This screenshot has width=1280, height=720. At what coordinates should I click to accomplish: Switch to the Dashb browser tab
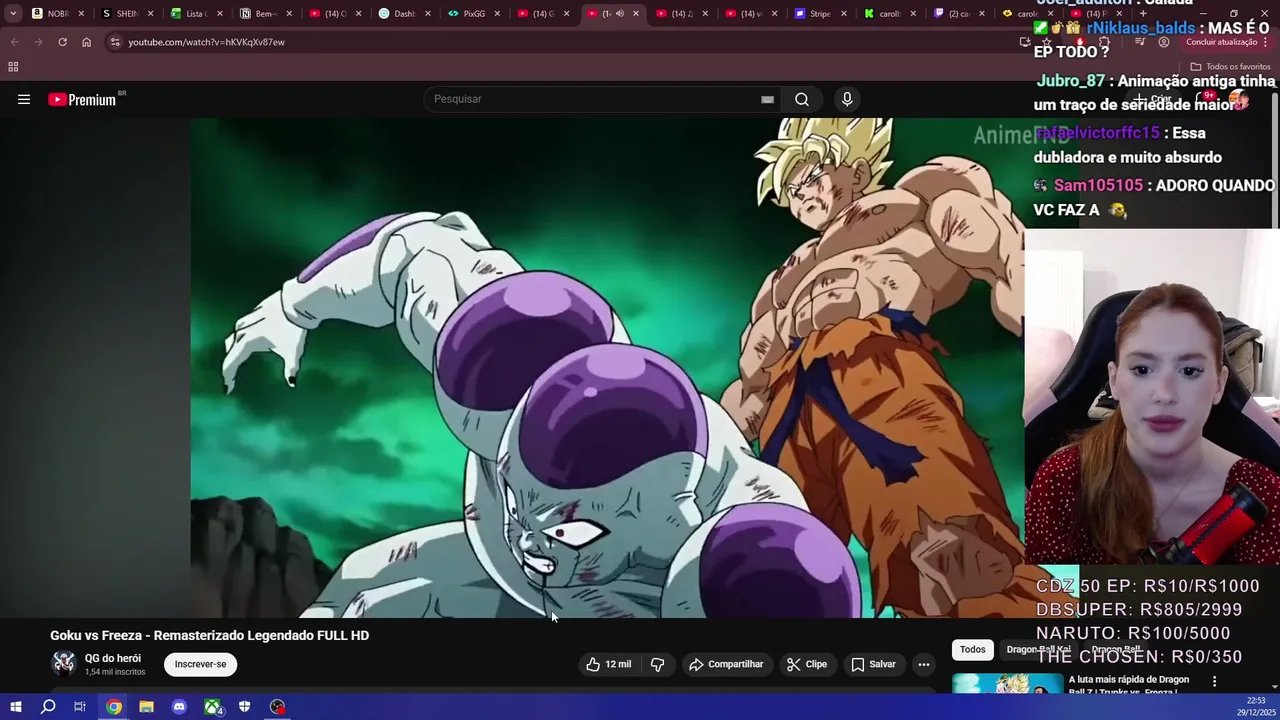tap(403, 14)
